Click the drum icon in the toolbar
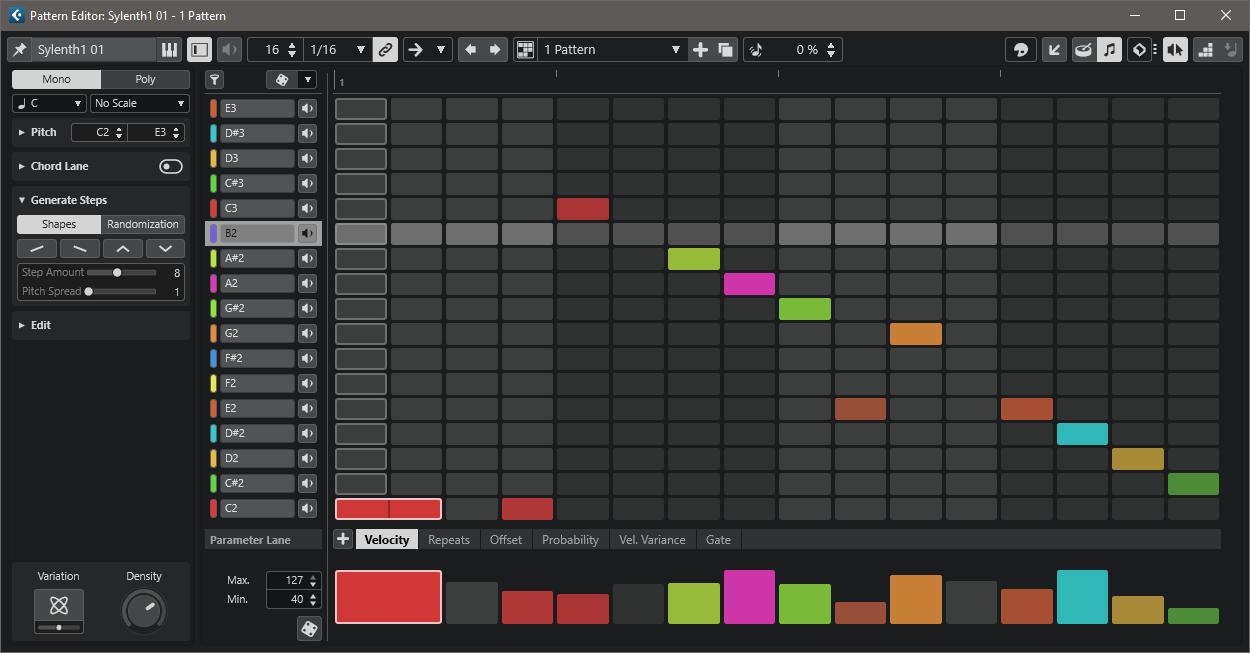This screenshot has width=1250, height=653. coord(1082,50)
